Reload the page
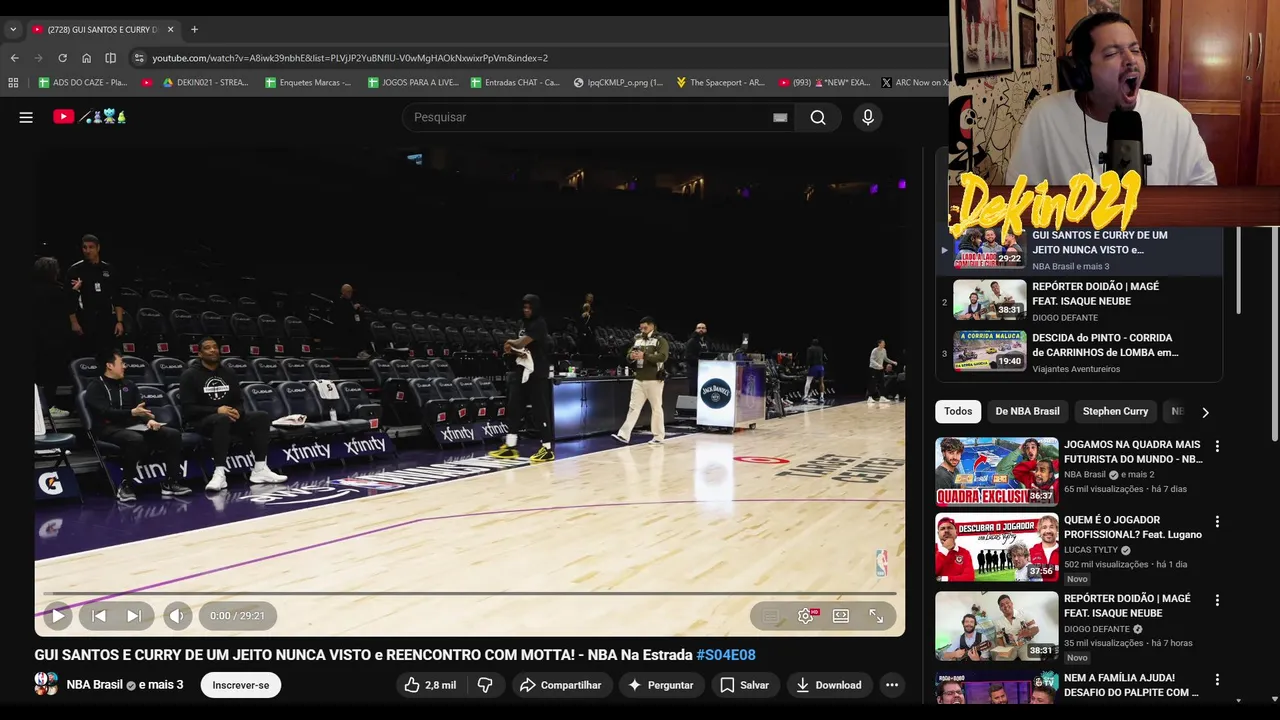This screenshot has width=1280, height=720. (x=62, y=58)
